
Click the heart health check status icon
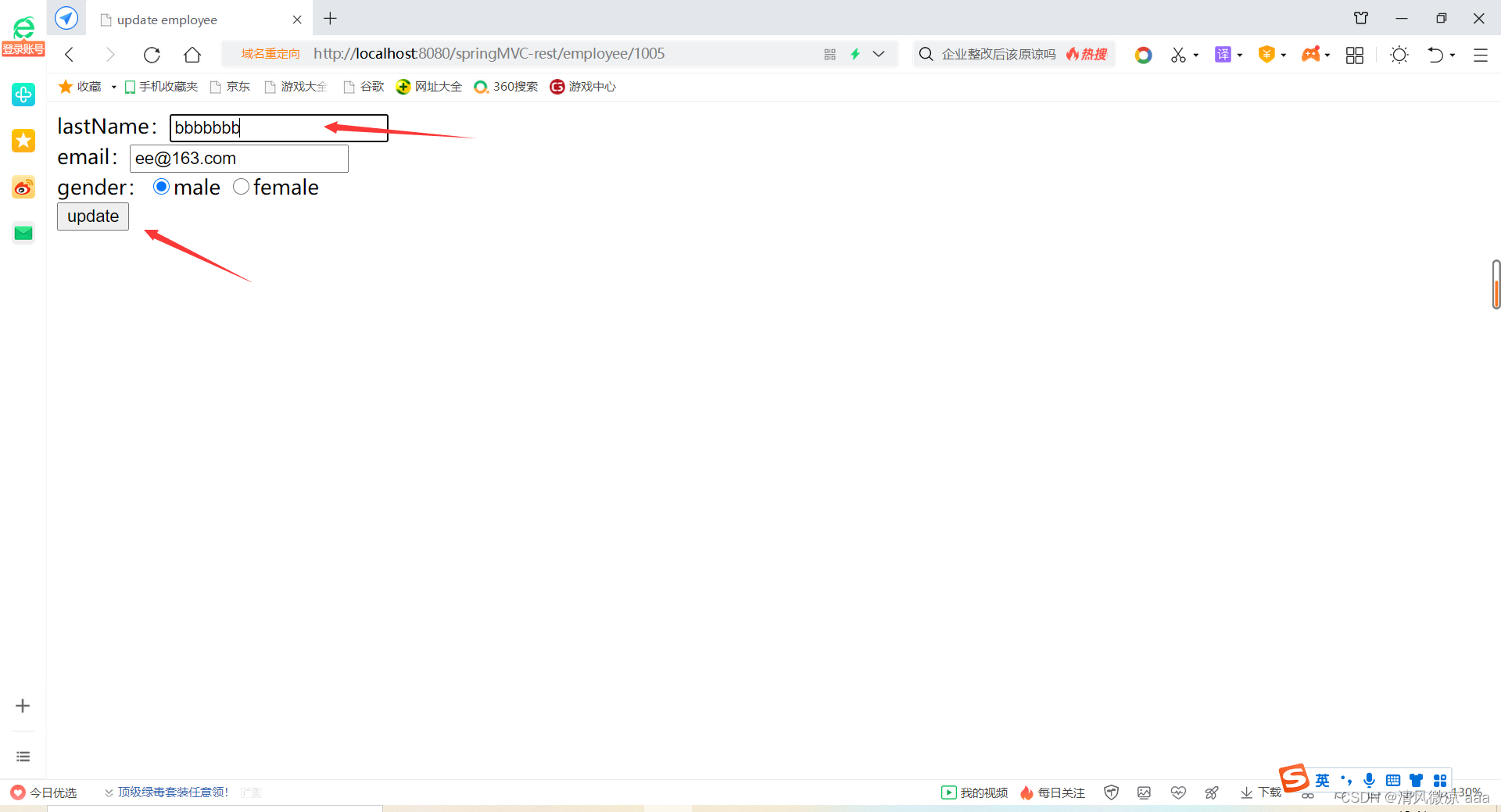1178,792
